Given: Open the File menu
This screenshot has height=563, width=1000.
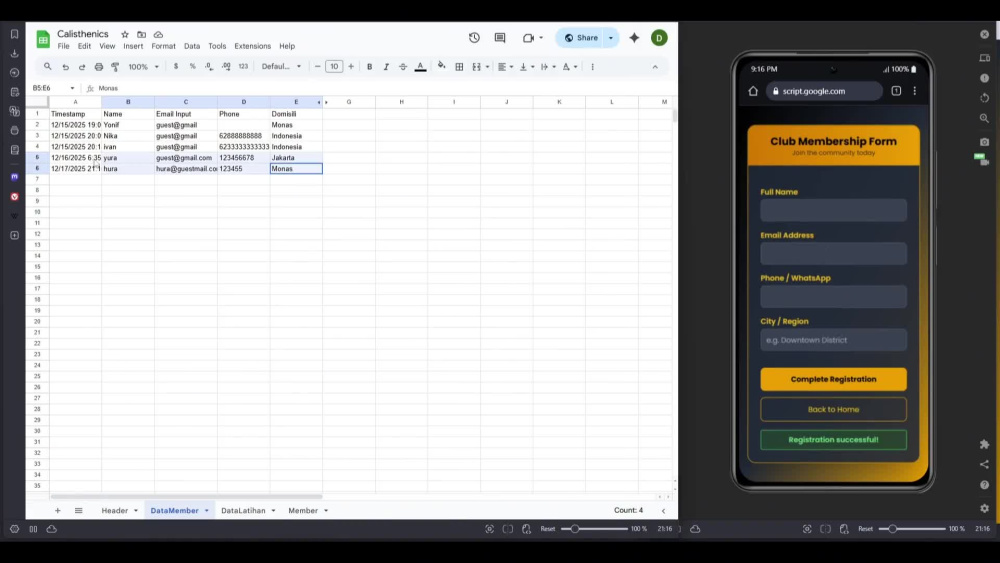Looking at the screenshot, I should click(63, 46).
